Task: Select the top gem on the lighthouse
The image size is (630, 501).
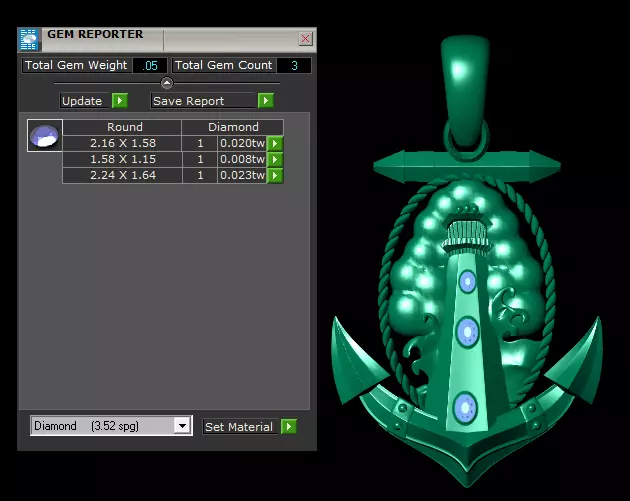Action: click(467, 282)
